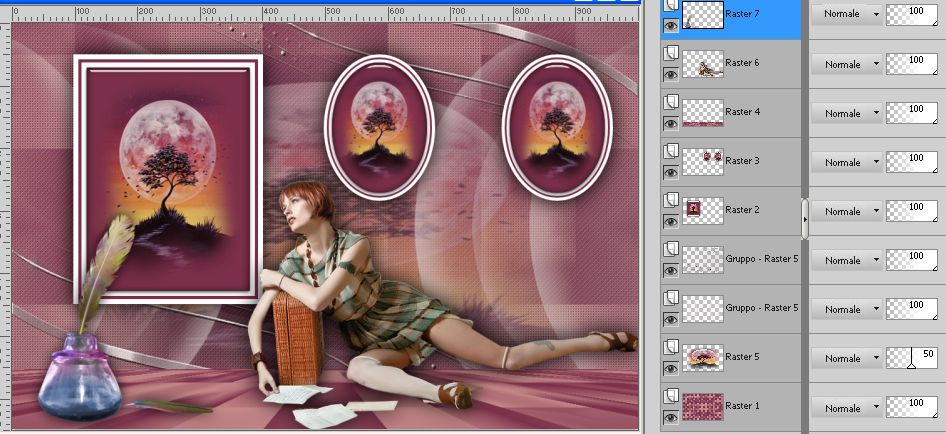Click the layer type icon of Raster 1
Viewport: 946px width, 434px height.
(670, 397)
